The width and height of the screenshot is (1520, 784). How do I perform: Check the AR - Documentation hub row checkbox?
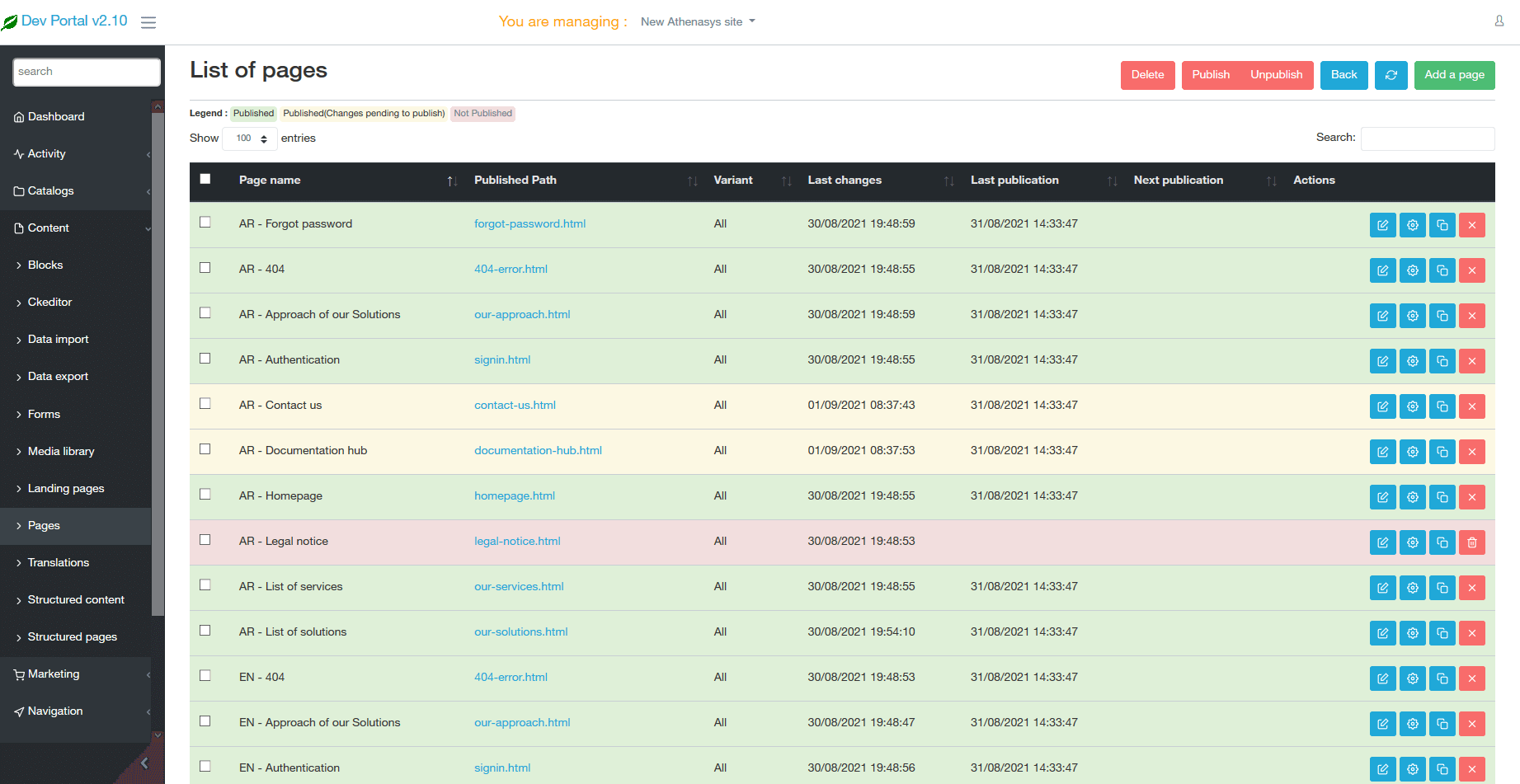point(205,449)
